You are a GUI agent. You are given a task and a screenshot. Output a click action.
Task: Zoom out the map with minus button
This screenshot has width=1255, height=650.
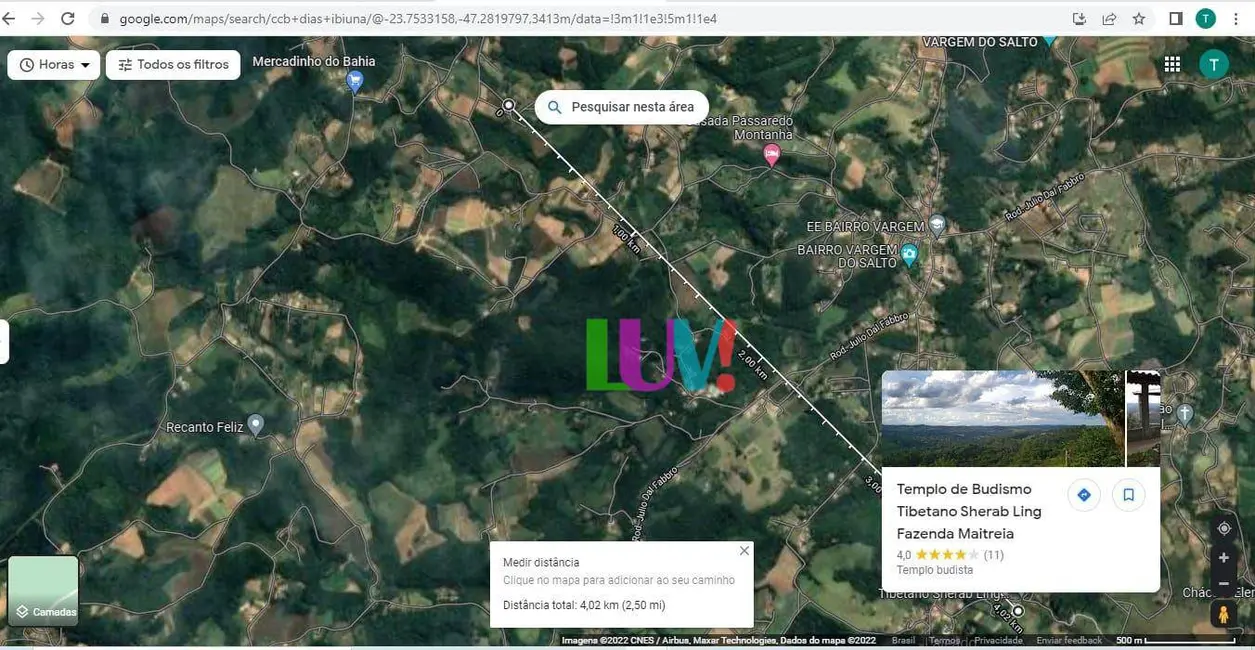pos(1224,583)
